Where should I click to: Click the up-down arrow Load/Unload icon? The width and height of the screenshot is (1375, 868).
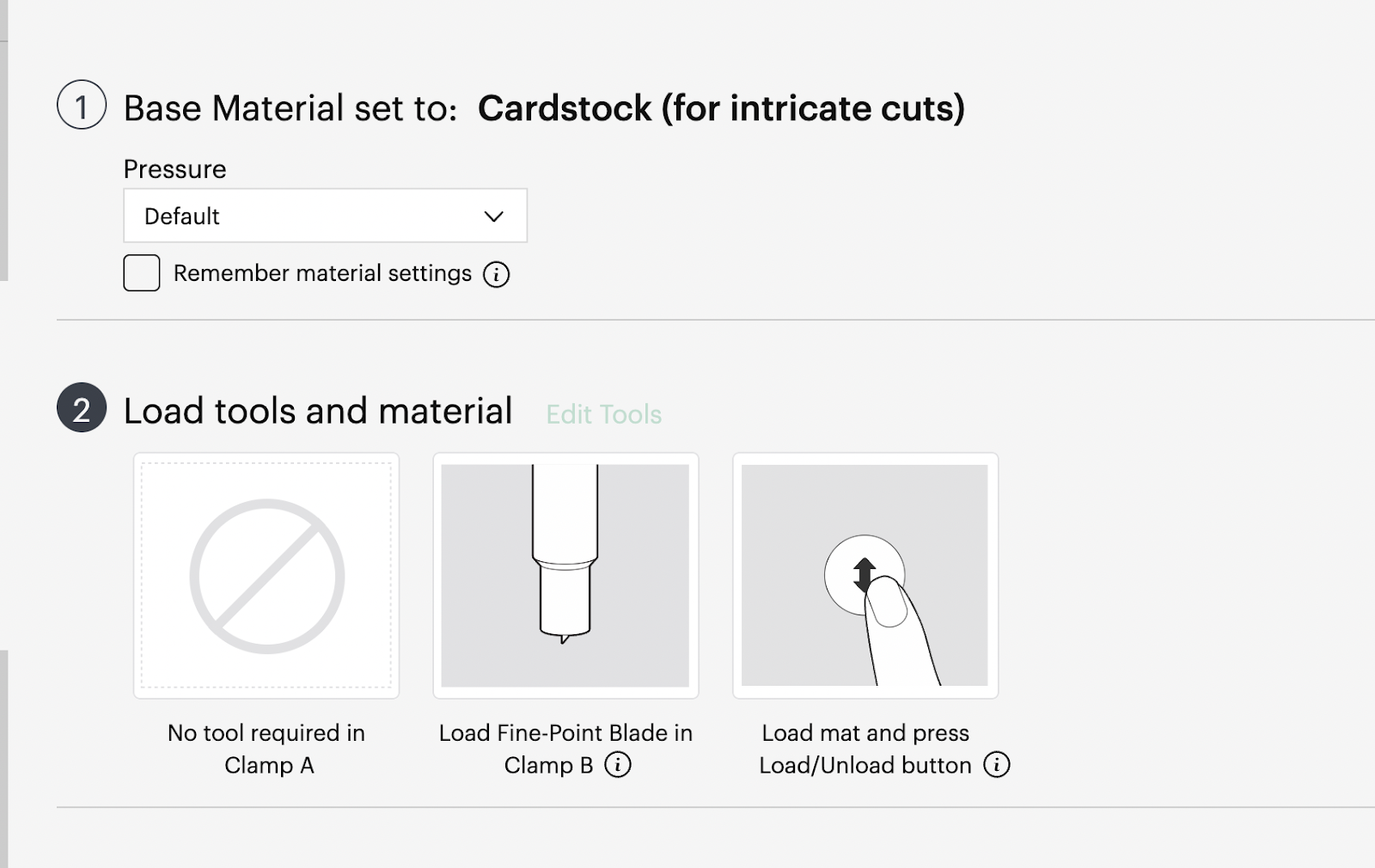coord(864,573)
